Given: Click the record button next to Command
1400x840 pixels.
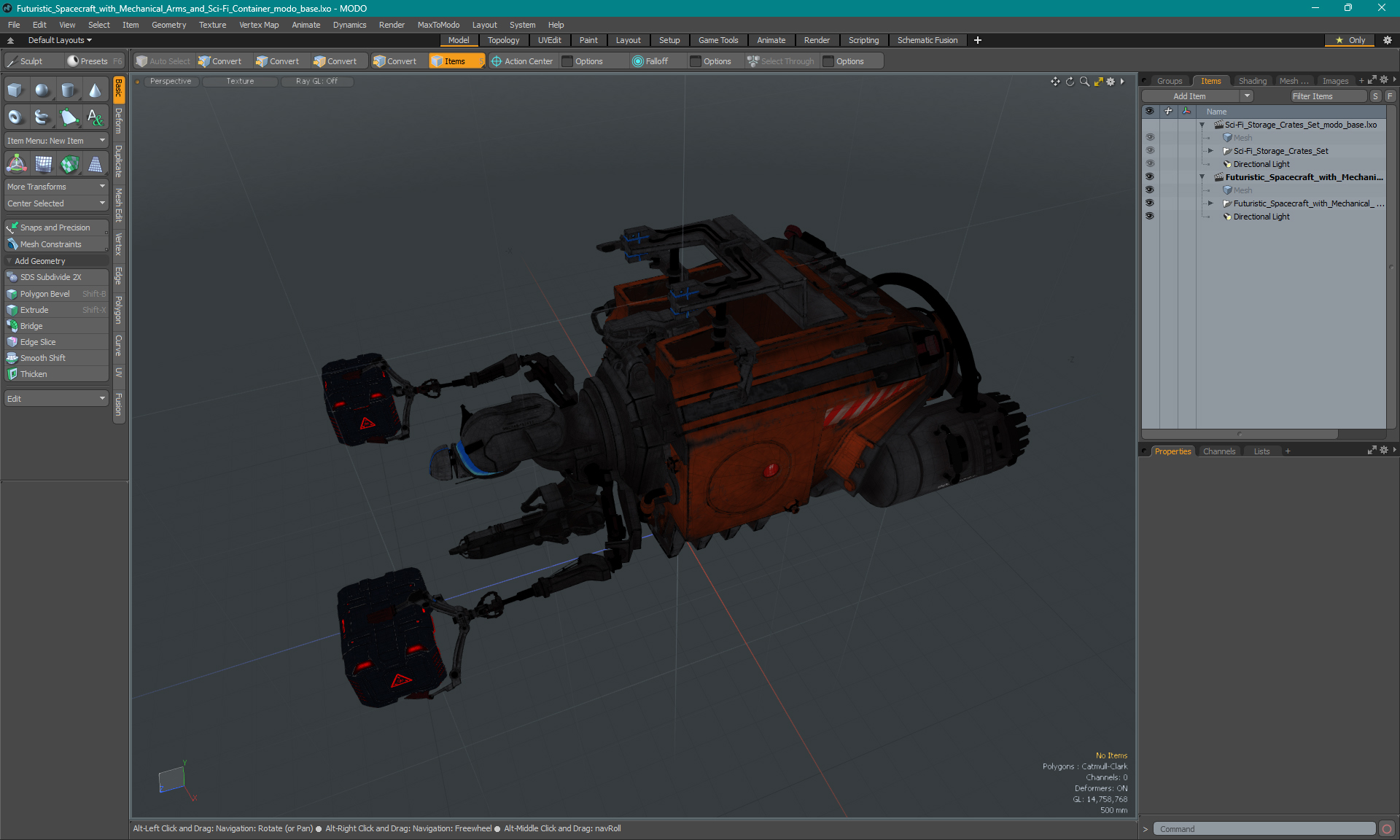Looking at the screenshot, I should click(x=1387, y=829).
